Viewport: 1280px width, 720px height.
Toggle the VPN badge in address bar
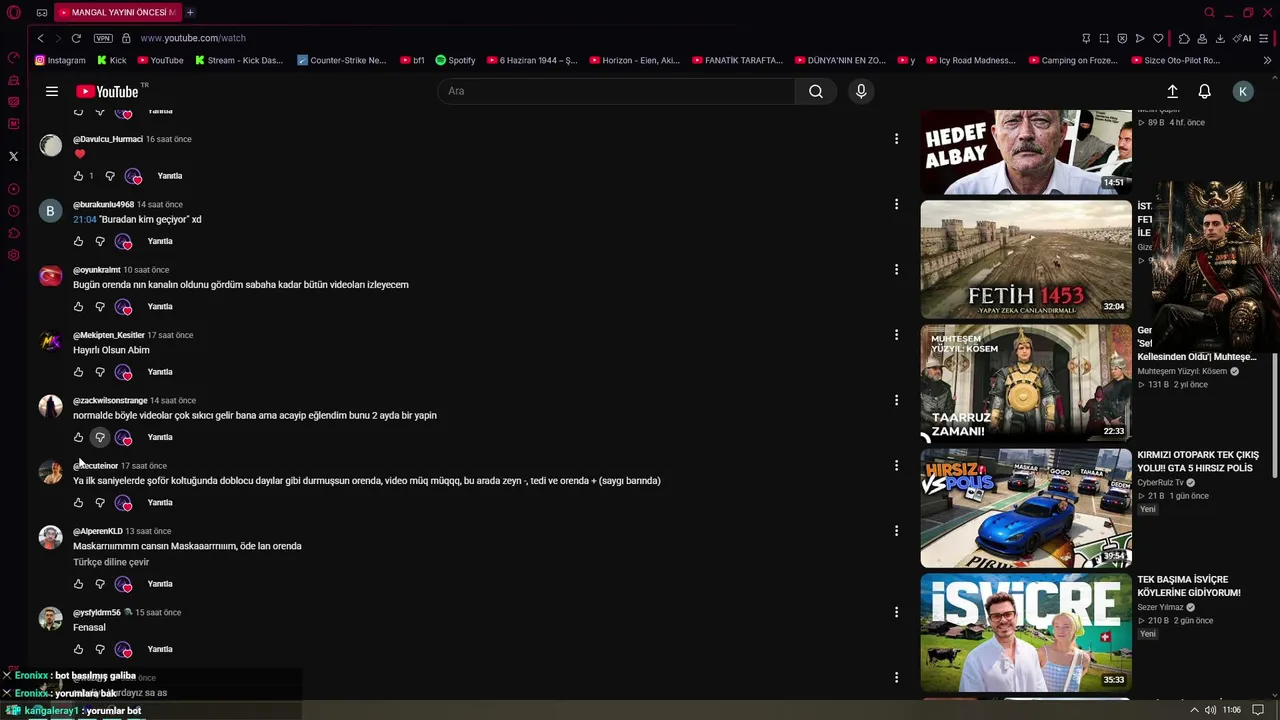(x=103, y=38)
